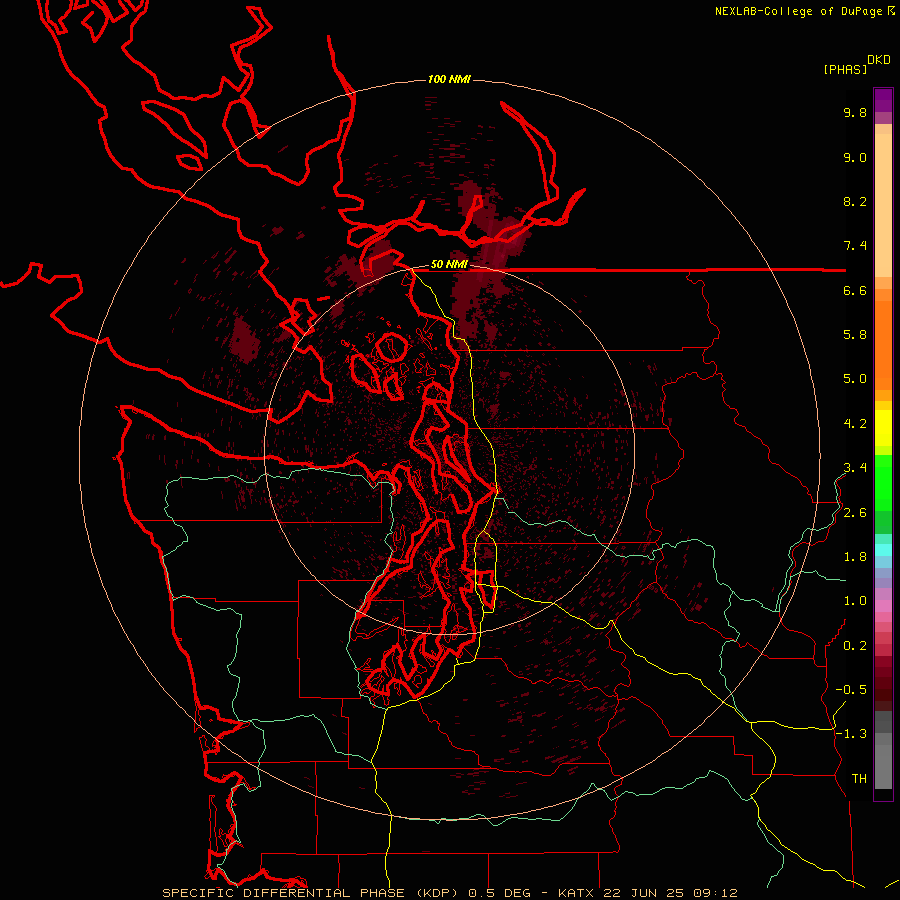Click the 22 JUN 25 09:12 timestamp

pyautogui.click(x=670, y=893)
